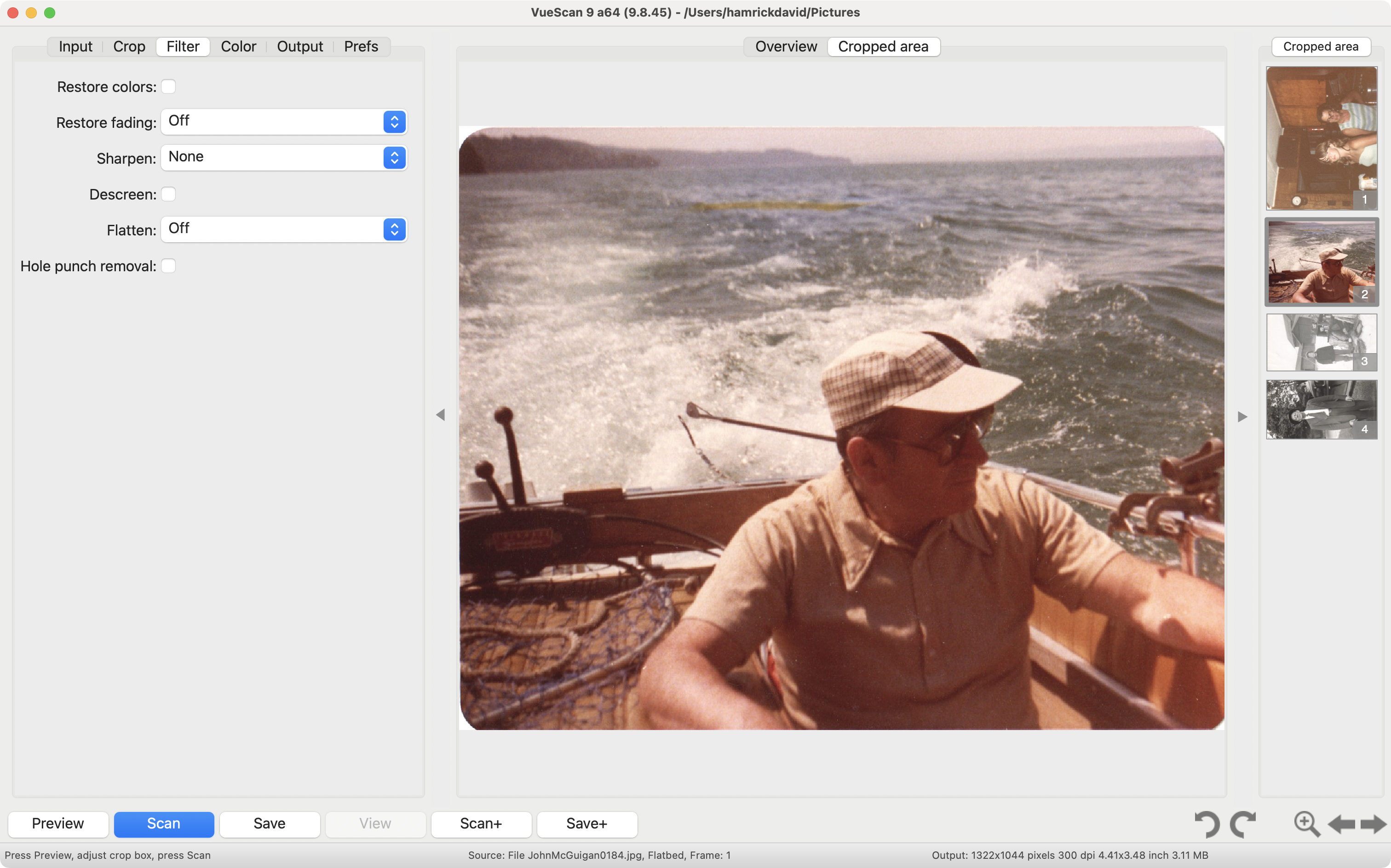Click the undo arrow icon
Image resolution: width=1391 pixels, height=868 pixels.
click(1208, 824)
